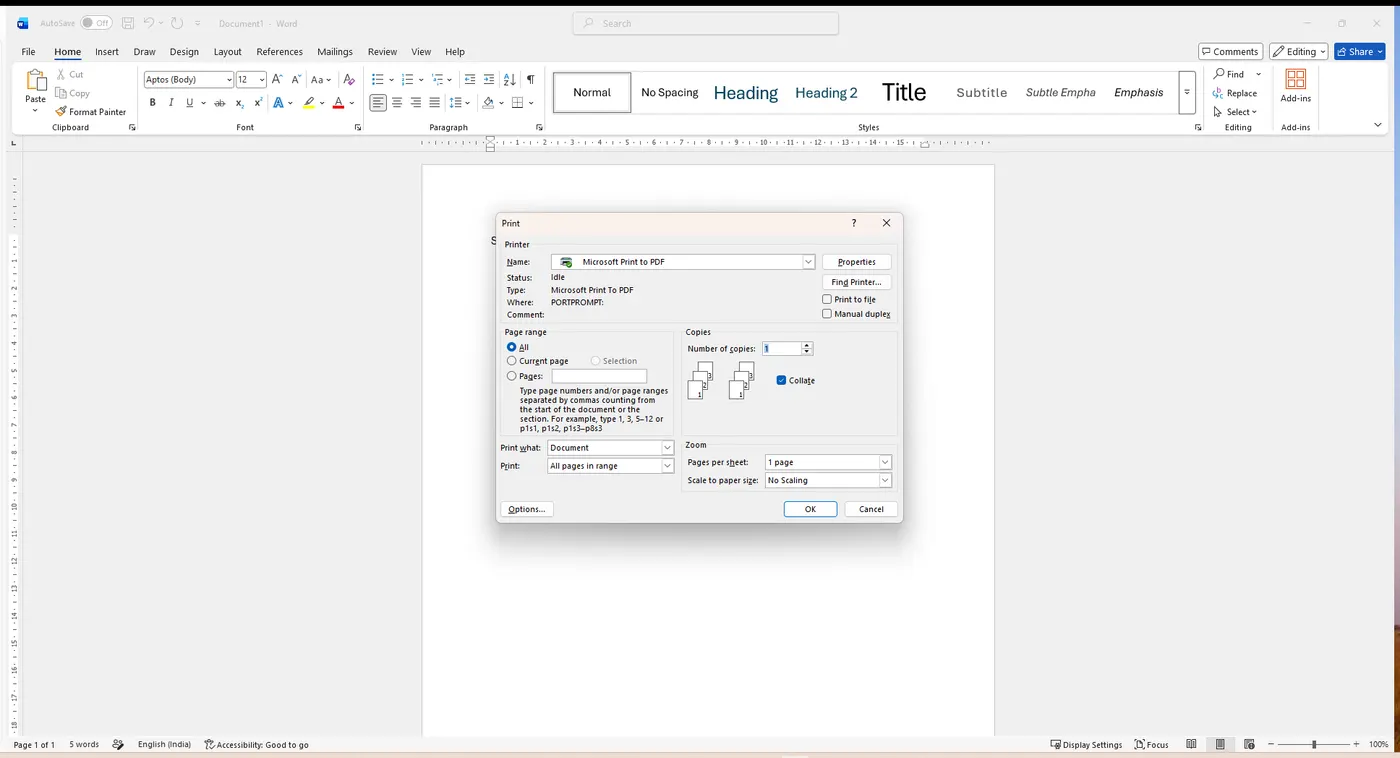Open the Editing mode dropdown
Image resolution: width=1400 pixels, height=758 pixels.
(1299, 51)
